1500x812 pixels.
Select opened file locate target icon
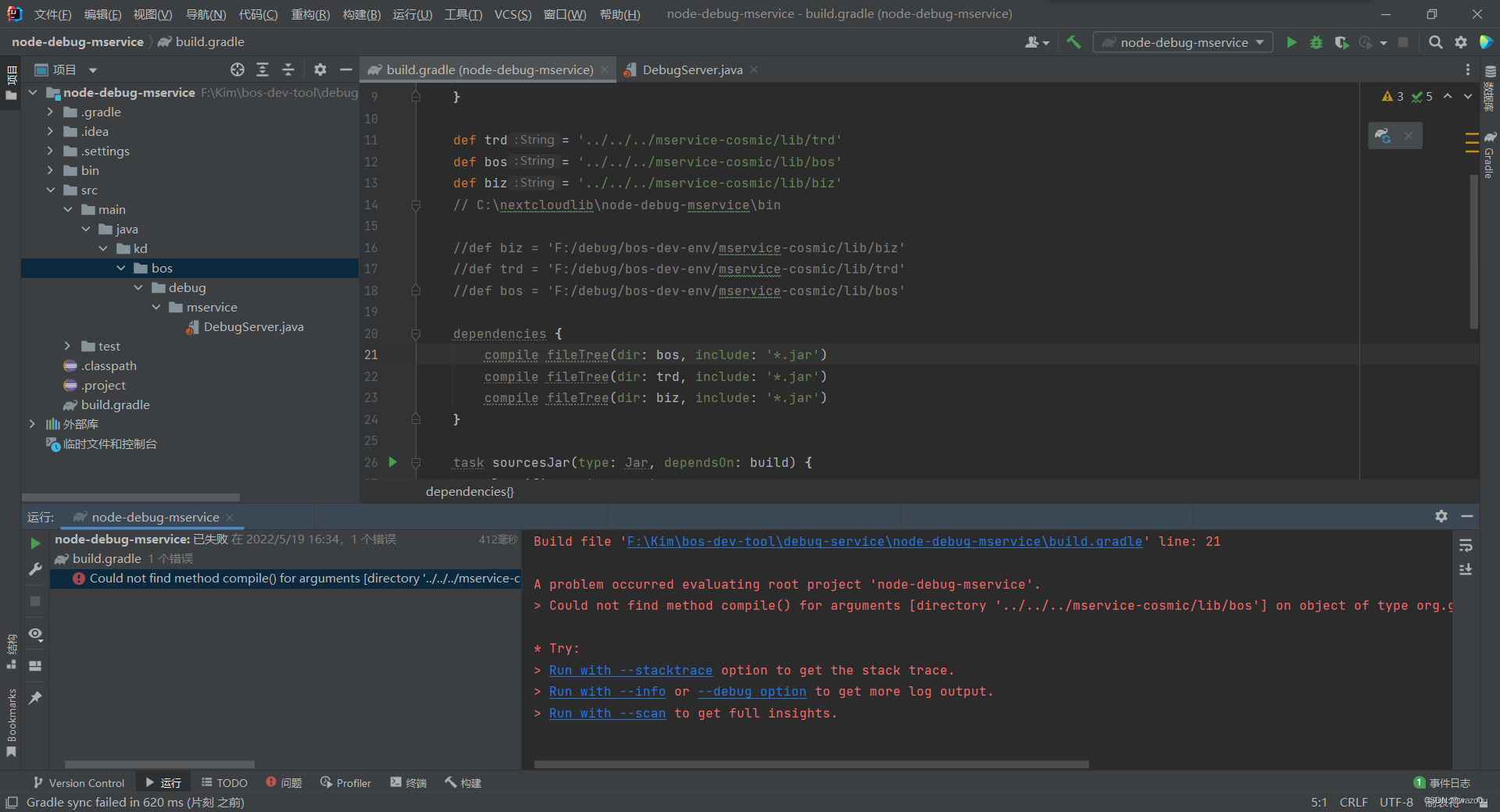pos(237,70)
